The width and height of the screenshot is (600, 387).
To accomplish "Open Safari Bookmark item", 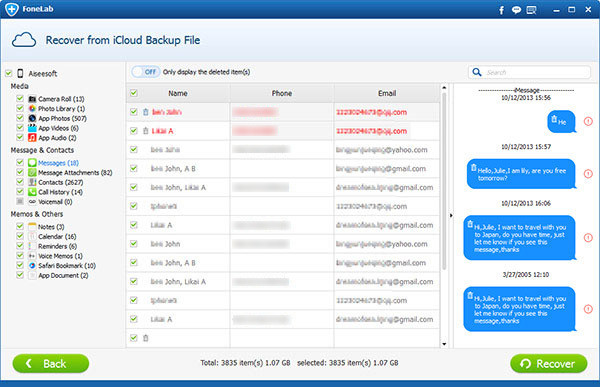I will coord(67,265).
